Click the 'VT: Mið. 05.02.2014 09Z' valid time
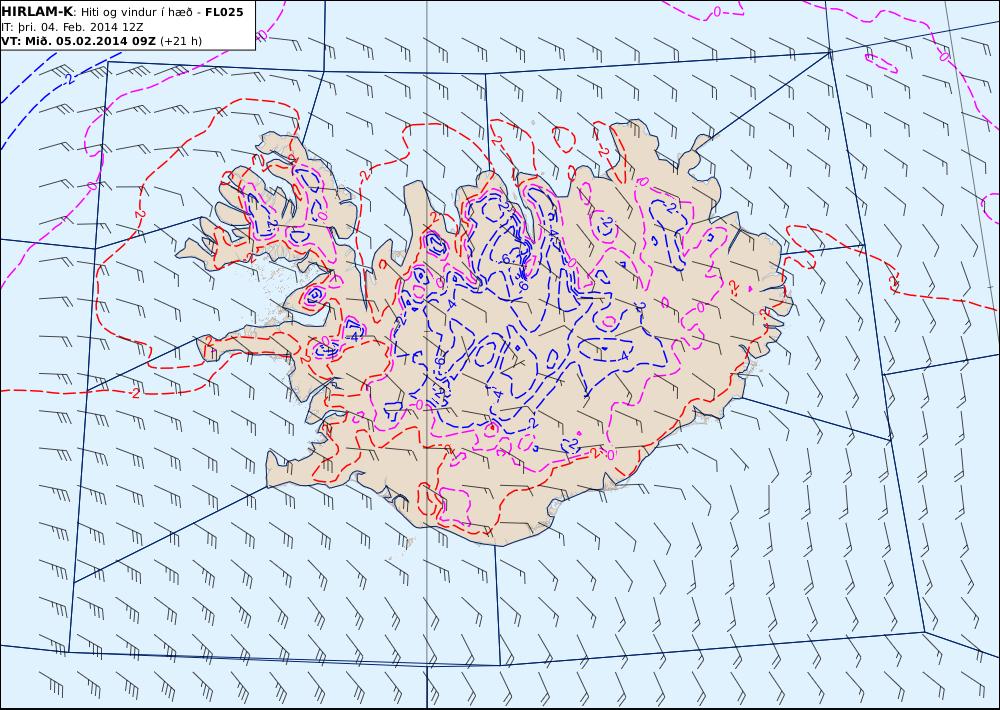Viewport: 1000px width, 710px height. click(x=78, y=41)
